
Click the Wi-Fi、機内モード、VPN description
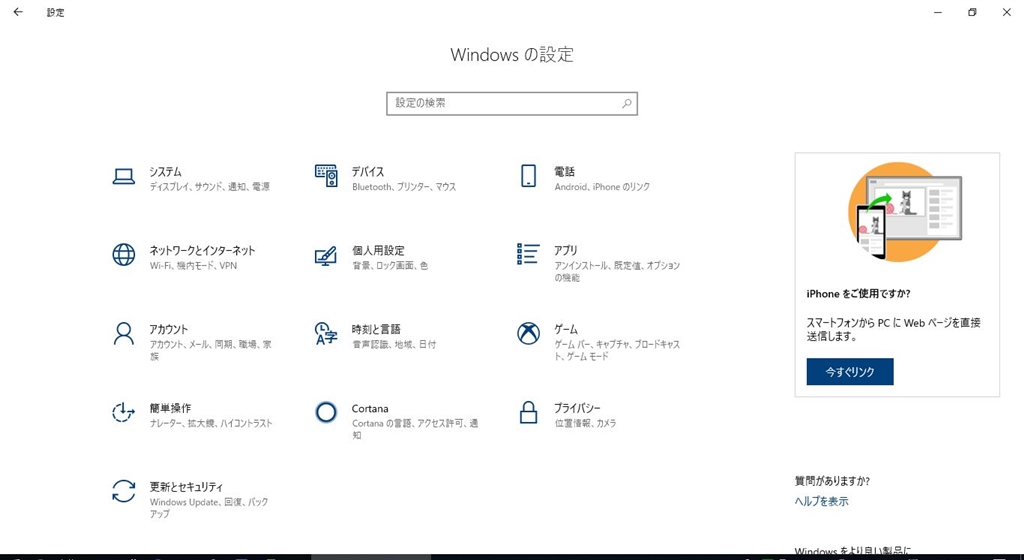click(x=193, y=266)
